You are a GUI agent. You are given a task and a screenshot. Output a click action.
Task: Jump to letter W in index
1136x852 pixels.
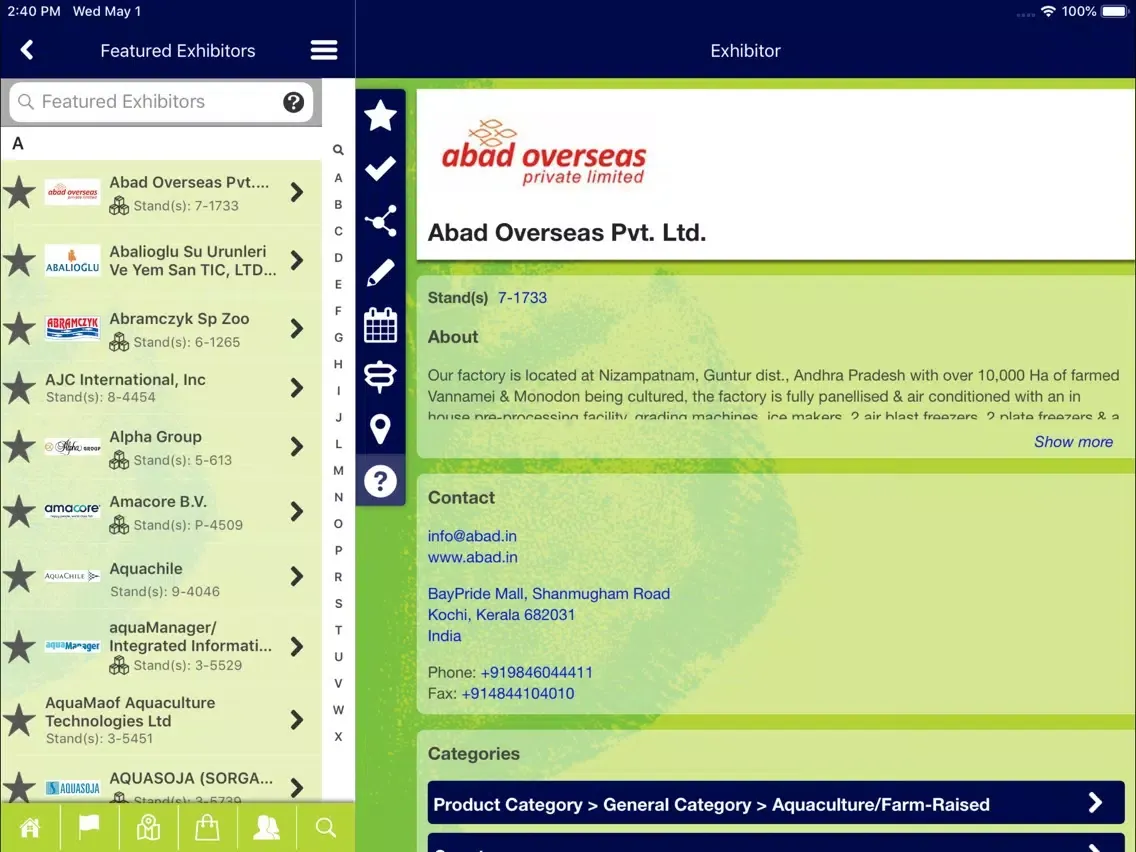pyautogui.click(x=338, y=711)
